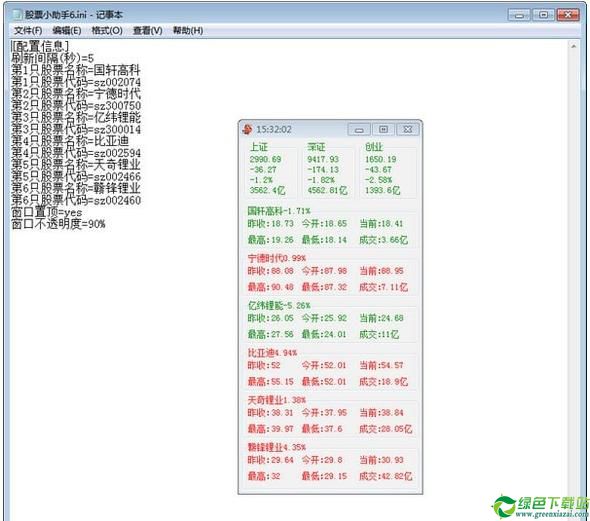Click the stock helper app icon beside 15:32:02
The image size is (590, 521).
247,129
